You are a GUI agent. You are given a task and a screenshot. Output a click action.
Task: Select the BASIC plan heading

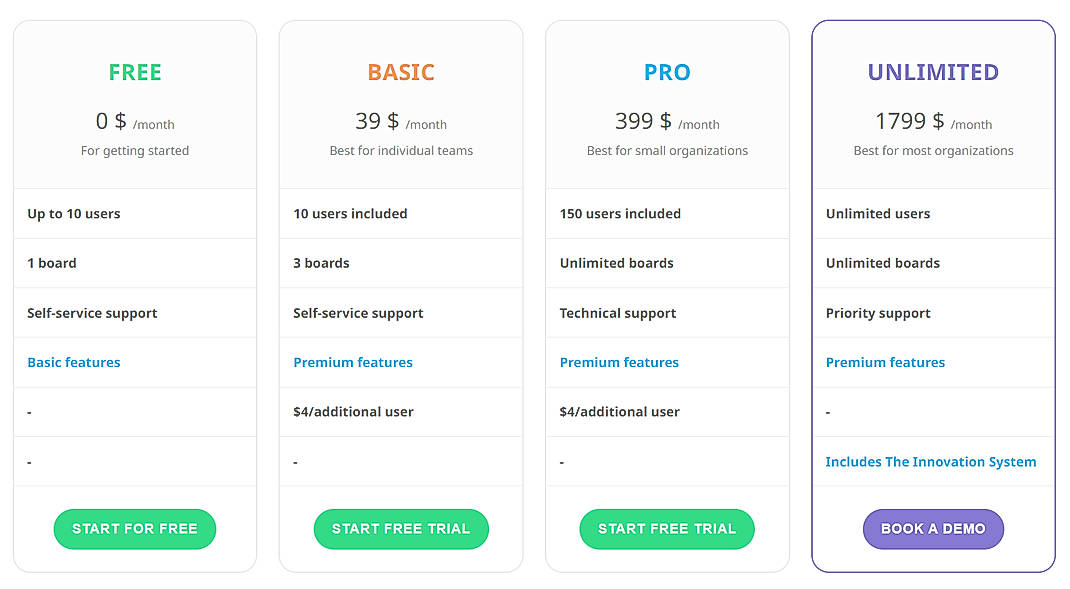tap(400, 72)
